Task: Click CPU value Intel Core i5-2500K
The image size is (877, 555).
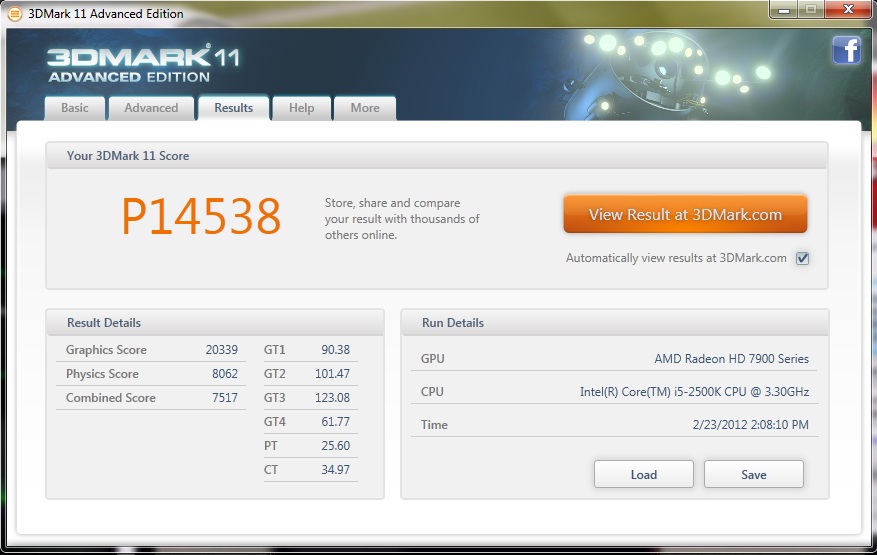Action: coord(694,392)
